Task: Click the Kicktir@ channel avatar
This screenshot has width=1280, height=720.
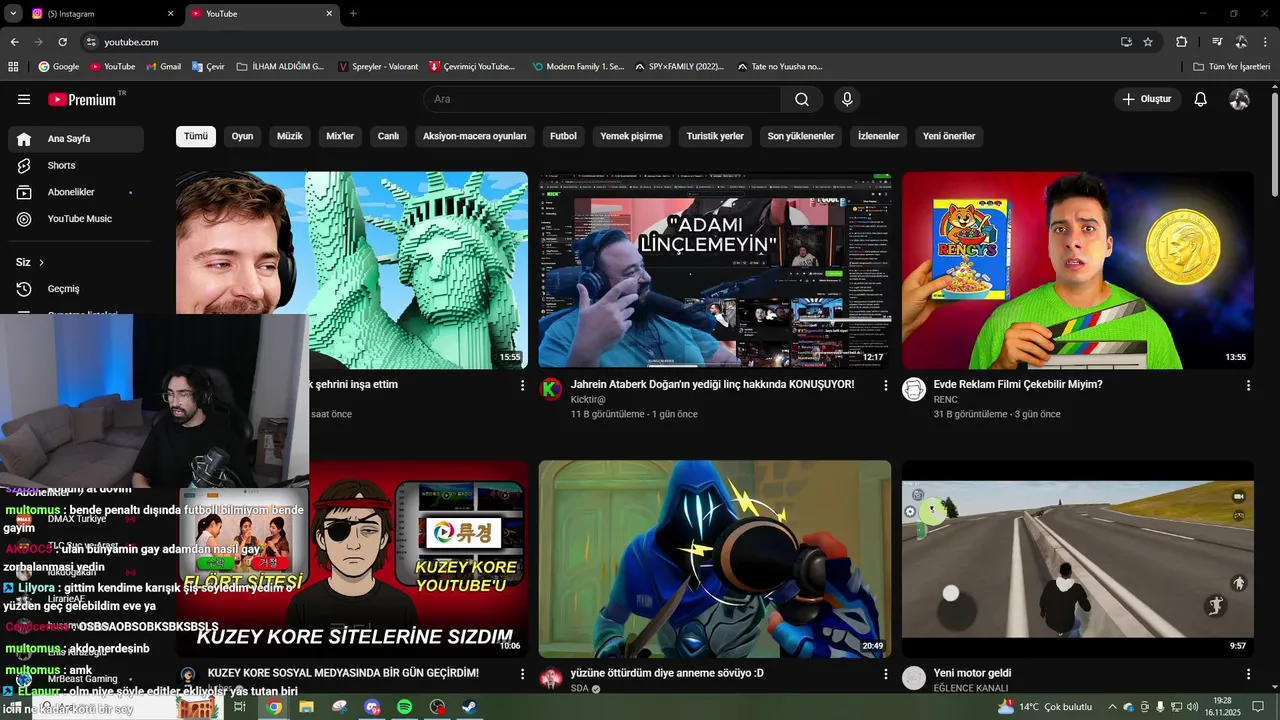Action: [551, 390]
